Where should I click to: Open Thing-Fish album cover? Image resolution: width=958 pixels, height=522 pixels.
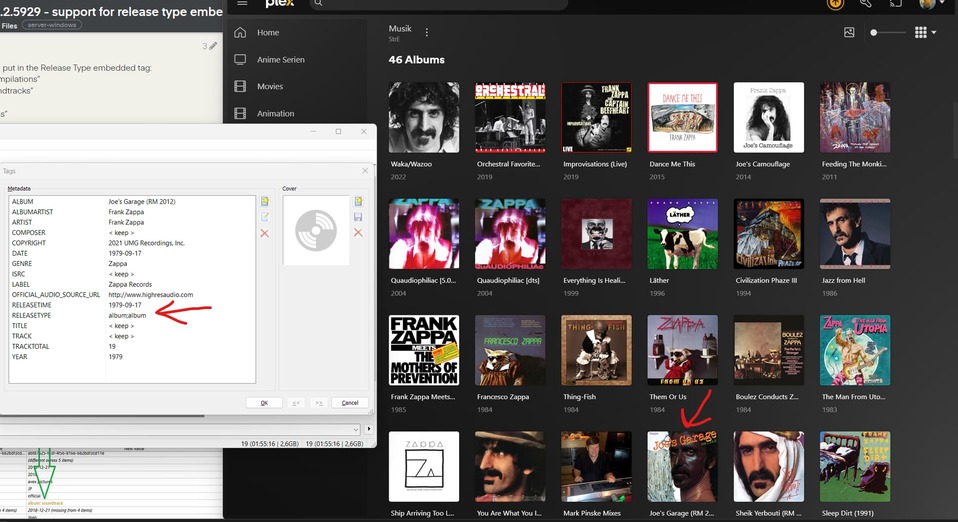[596, 350]
